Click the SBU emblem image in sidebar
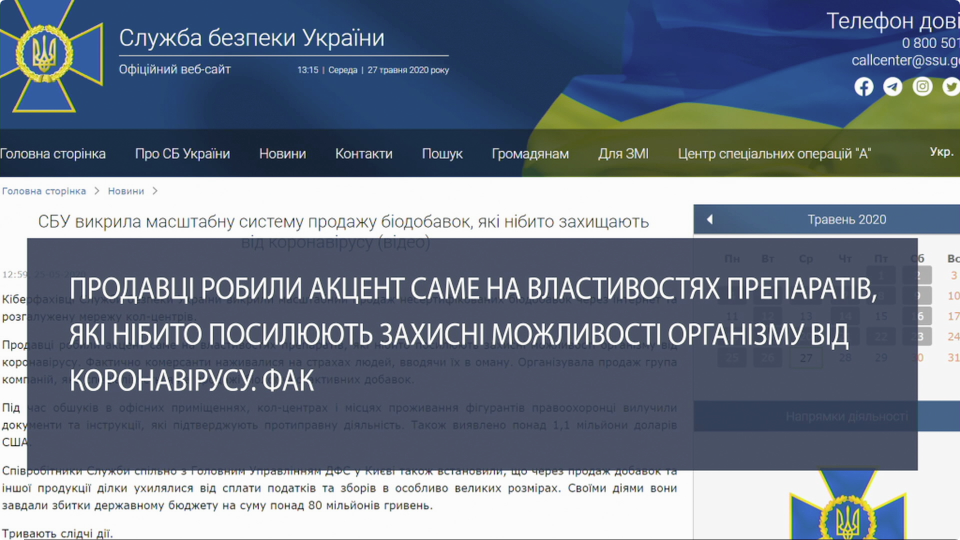Screen dimensions: 960x540 pos(847,505)
